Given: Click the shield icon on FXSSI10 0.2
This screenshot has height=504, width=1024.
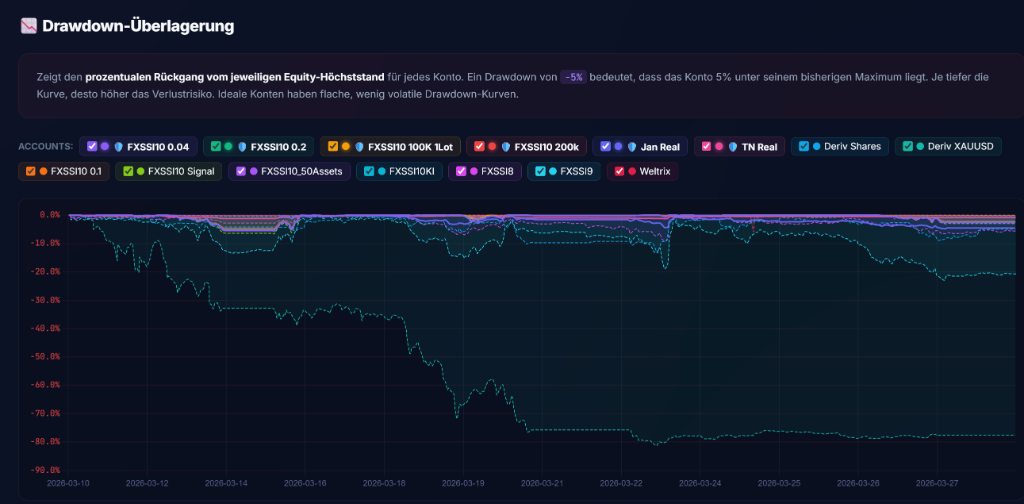Looking at the screenshot, I should [241, 146].
